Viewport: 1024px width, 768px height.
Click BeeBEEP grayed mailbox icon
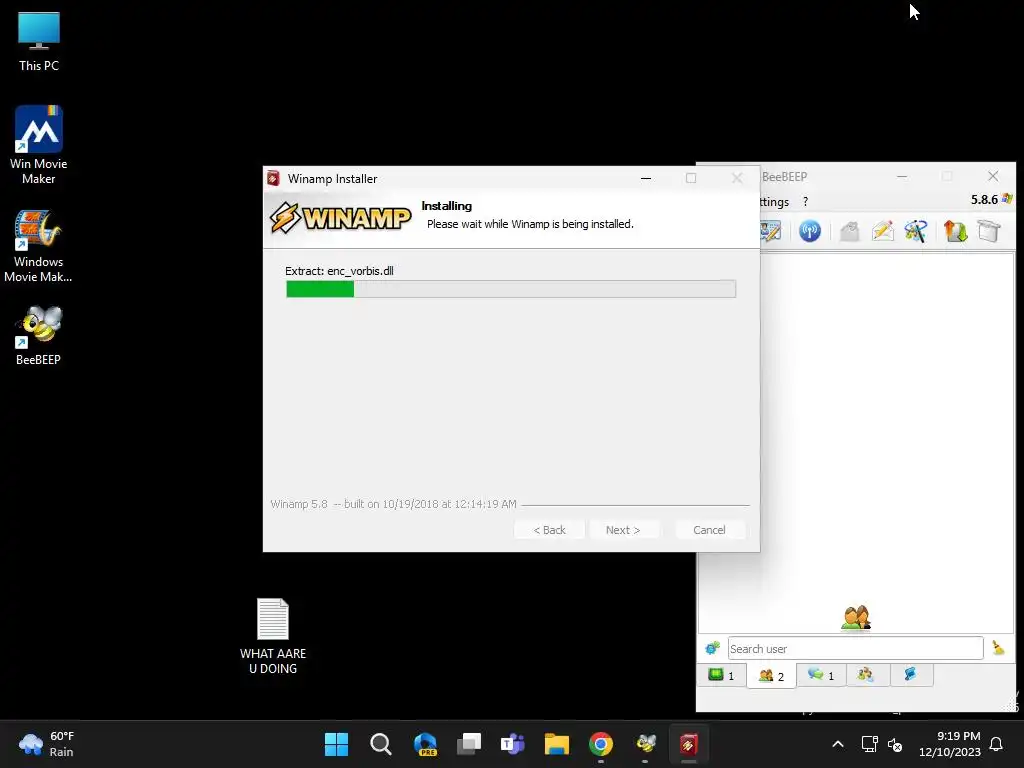point(849,231)
